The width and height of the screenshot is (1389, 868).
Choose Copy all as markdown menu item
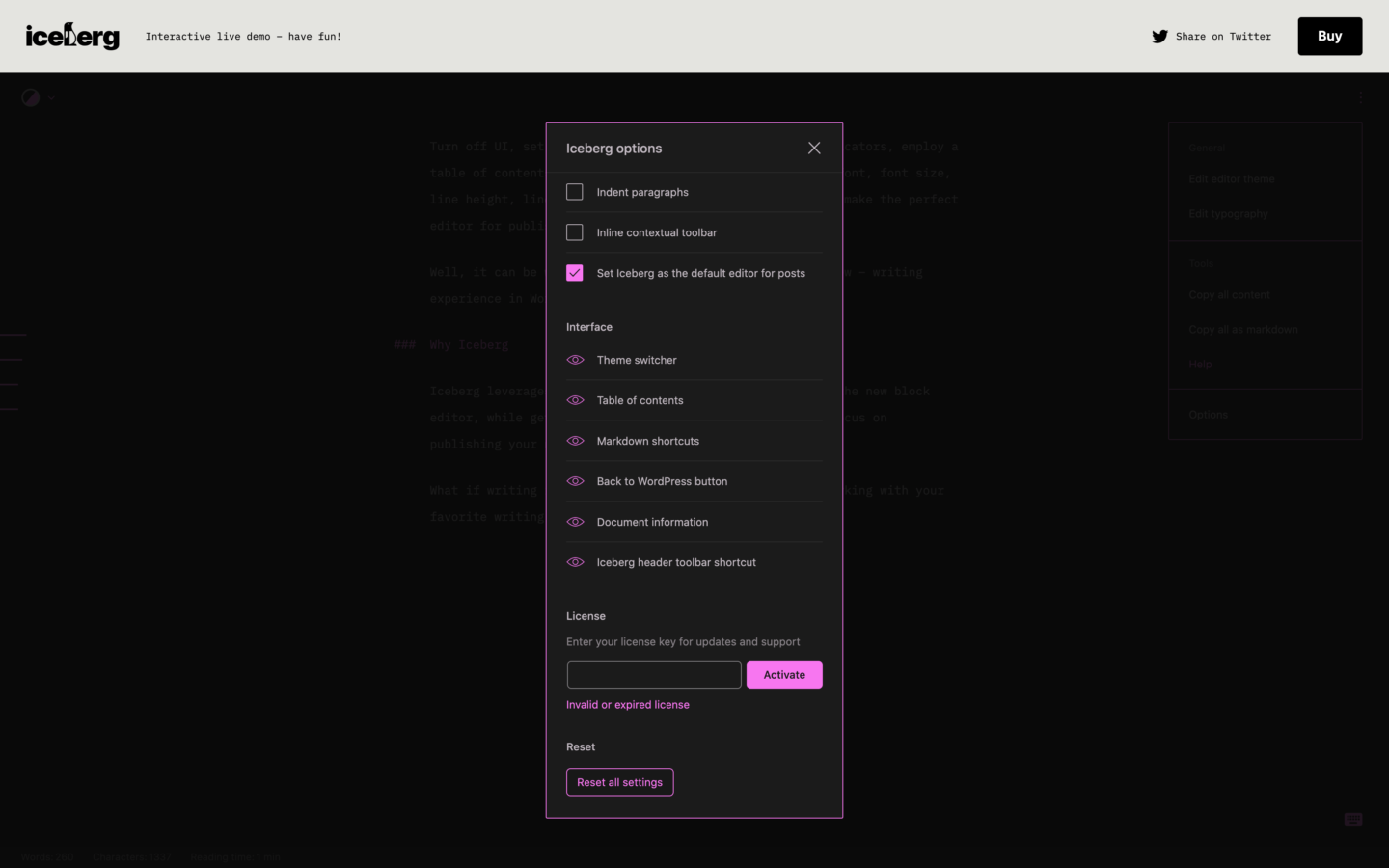pyautogui.click(x=1243, y=330)
